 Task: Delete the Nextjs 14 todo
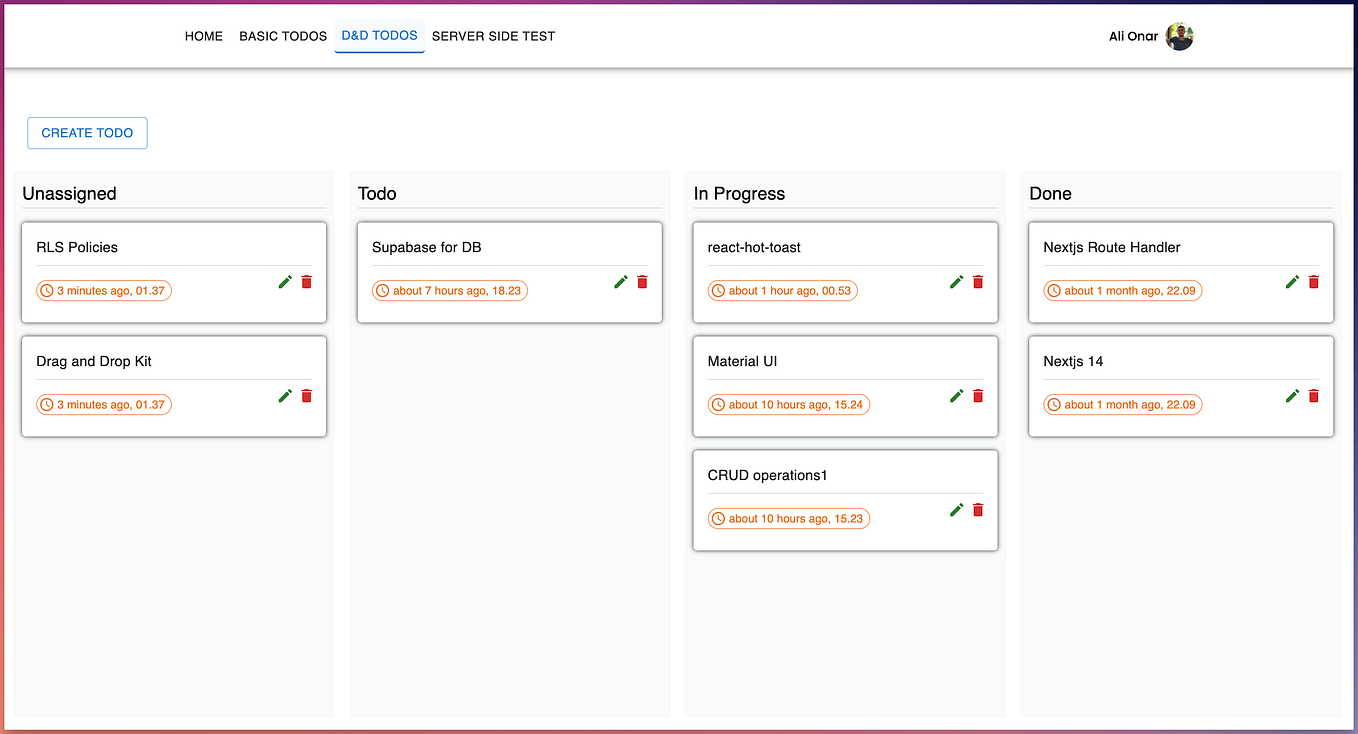[1313, 395]
